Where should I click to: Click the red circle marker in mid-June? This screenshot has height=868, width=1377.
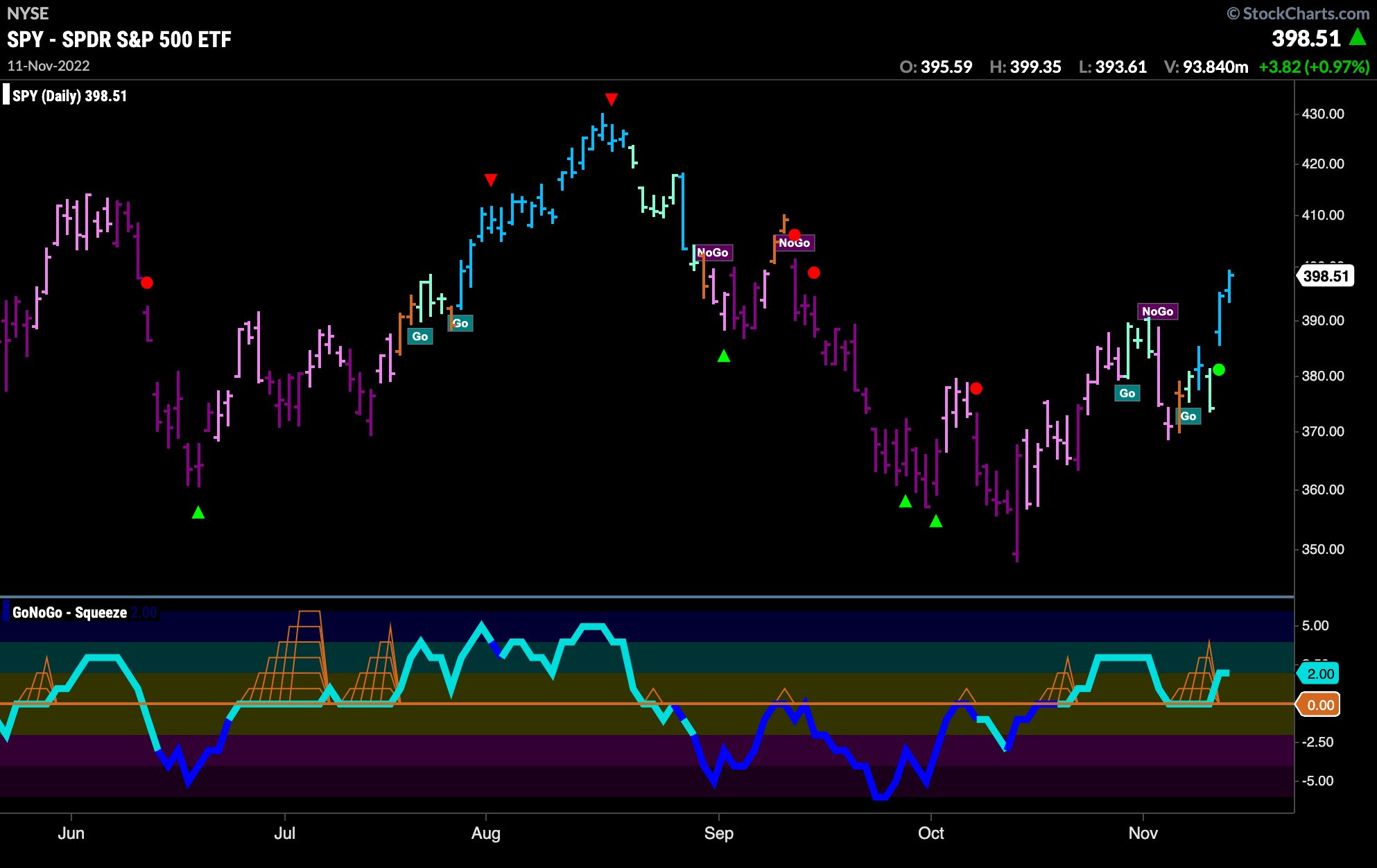(147, 283)
